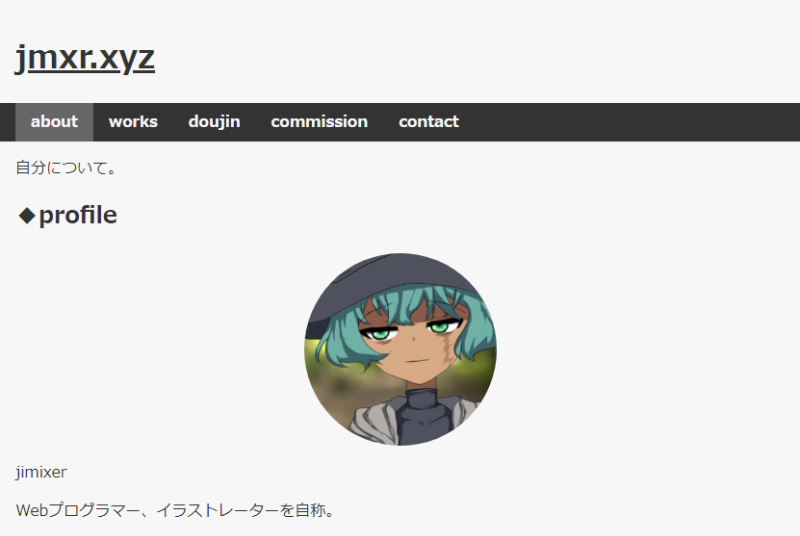Open the jmxr.xyz site title link

pos(85,58)
